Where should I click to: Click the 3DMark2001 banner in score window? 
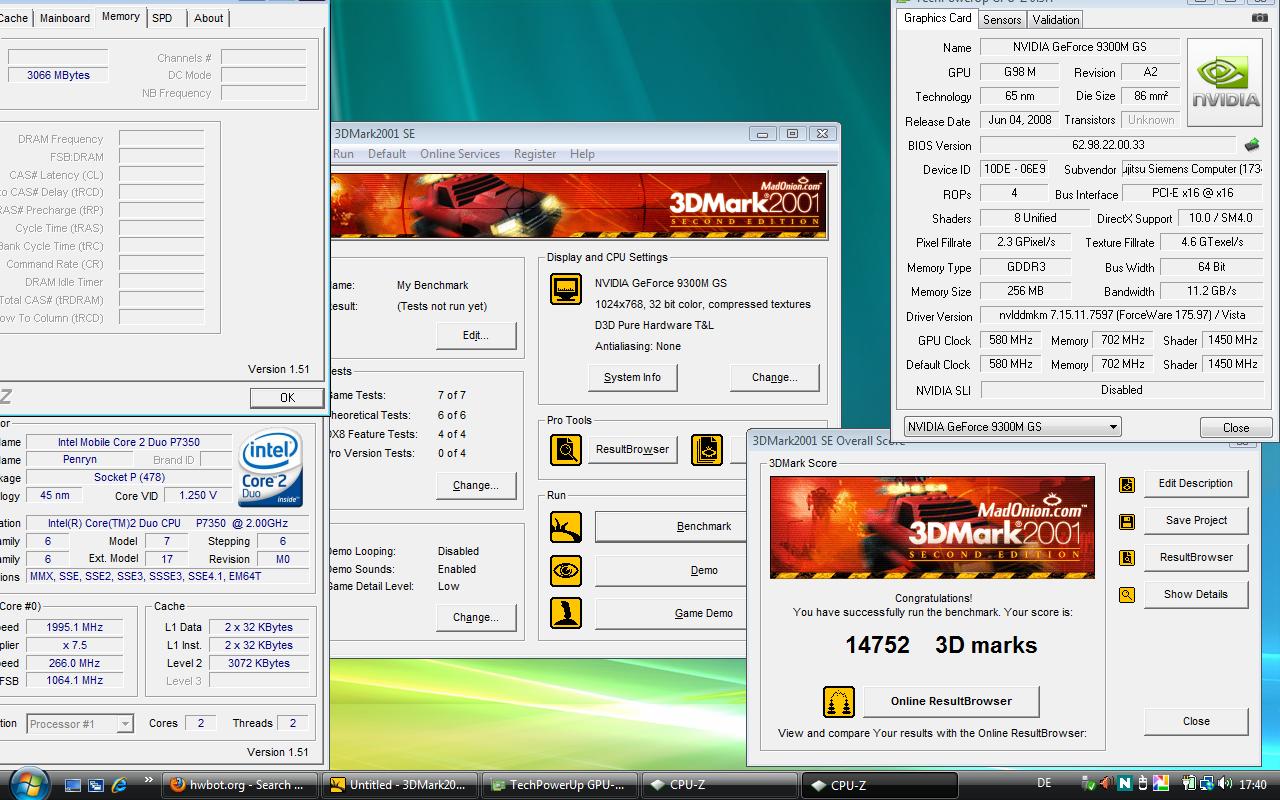932,527
